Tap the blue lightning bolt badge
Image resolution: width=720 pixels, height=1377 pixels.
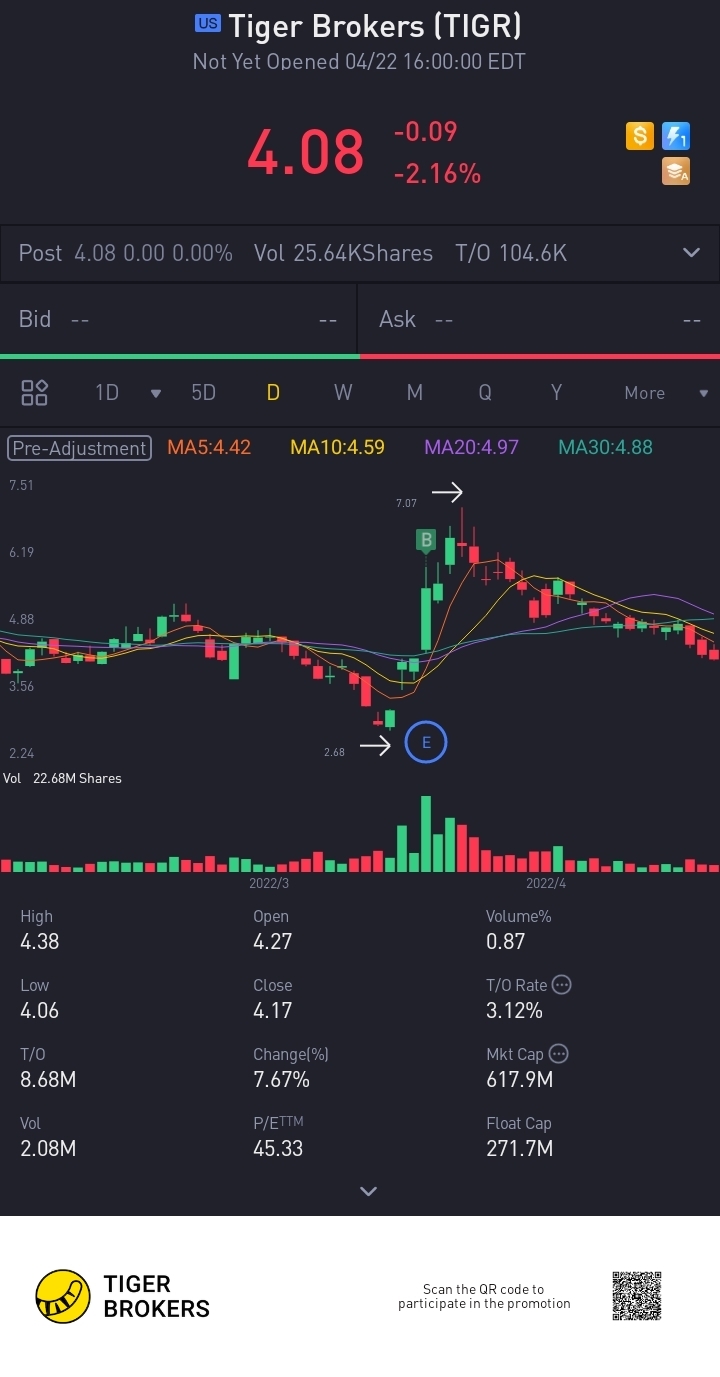677,136
